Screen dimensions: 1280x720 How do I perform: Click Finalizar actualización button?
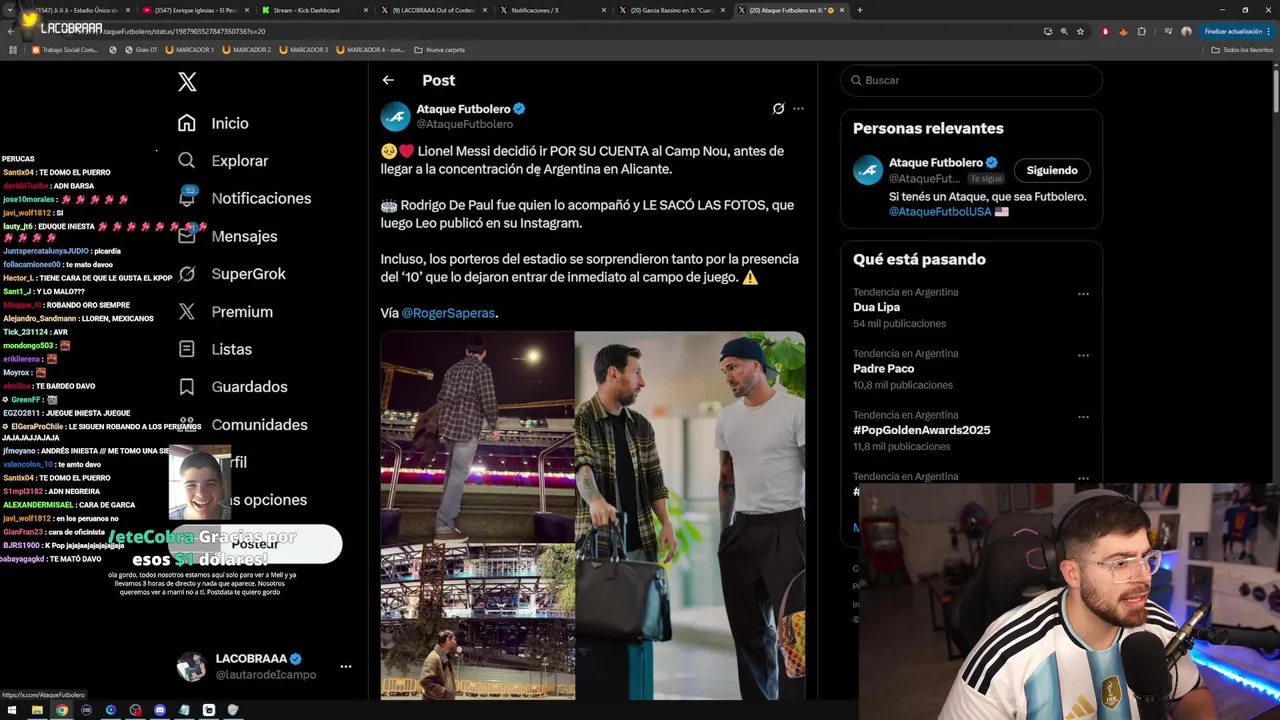tap(1237, 32)
